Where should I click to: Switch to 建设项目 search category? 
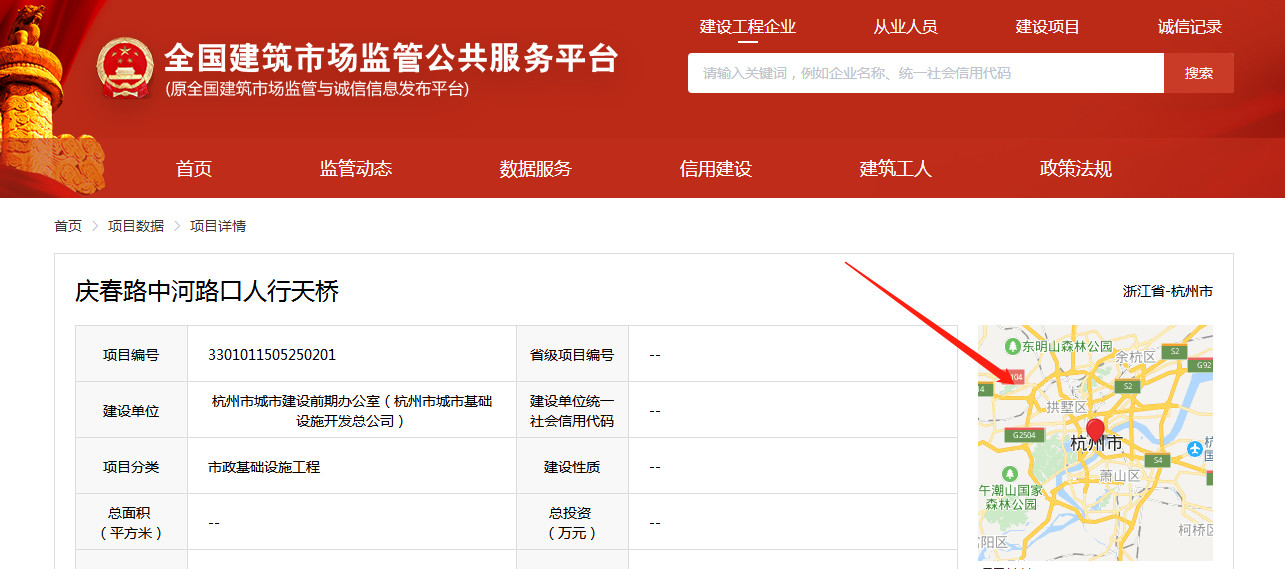point(1048,27)
